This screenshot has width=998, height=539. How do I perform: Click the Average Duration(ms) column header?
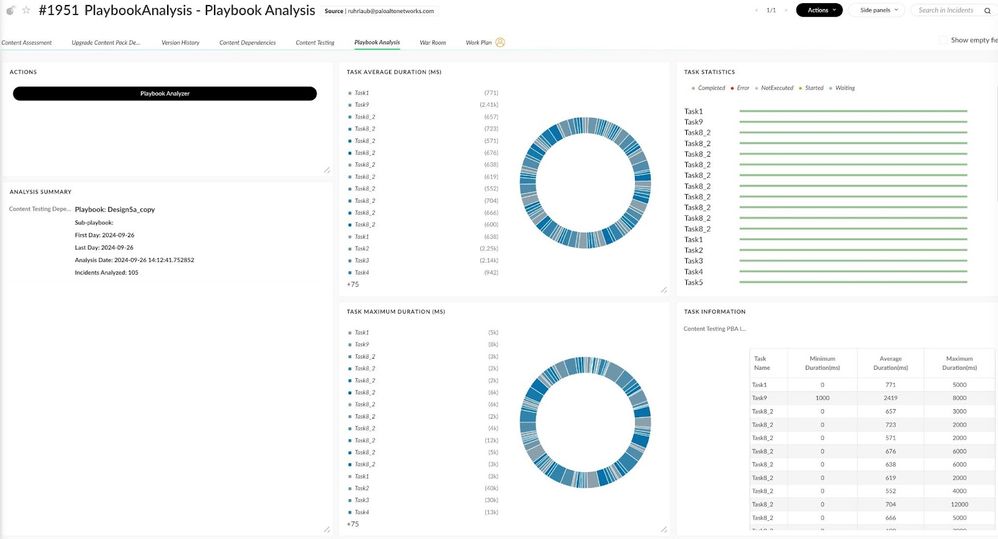point(890,363)
